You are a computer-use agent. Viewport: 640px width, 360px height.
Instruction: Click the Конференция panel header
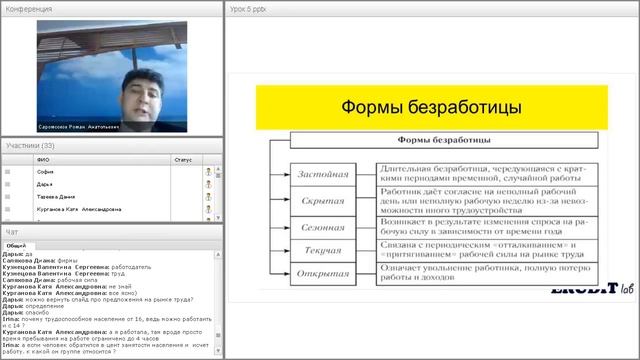[112, 9]
